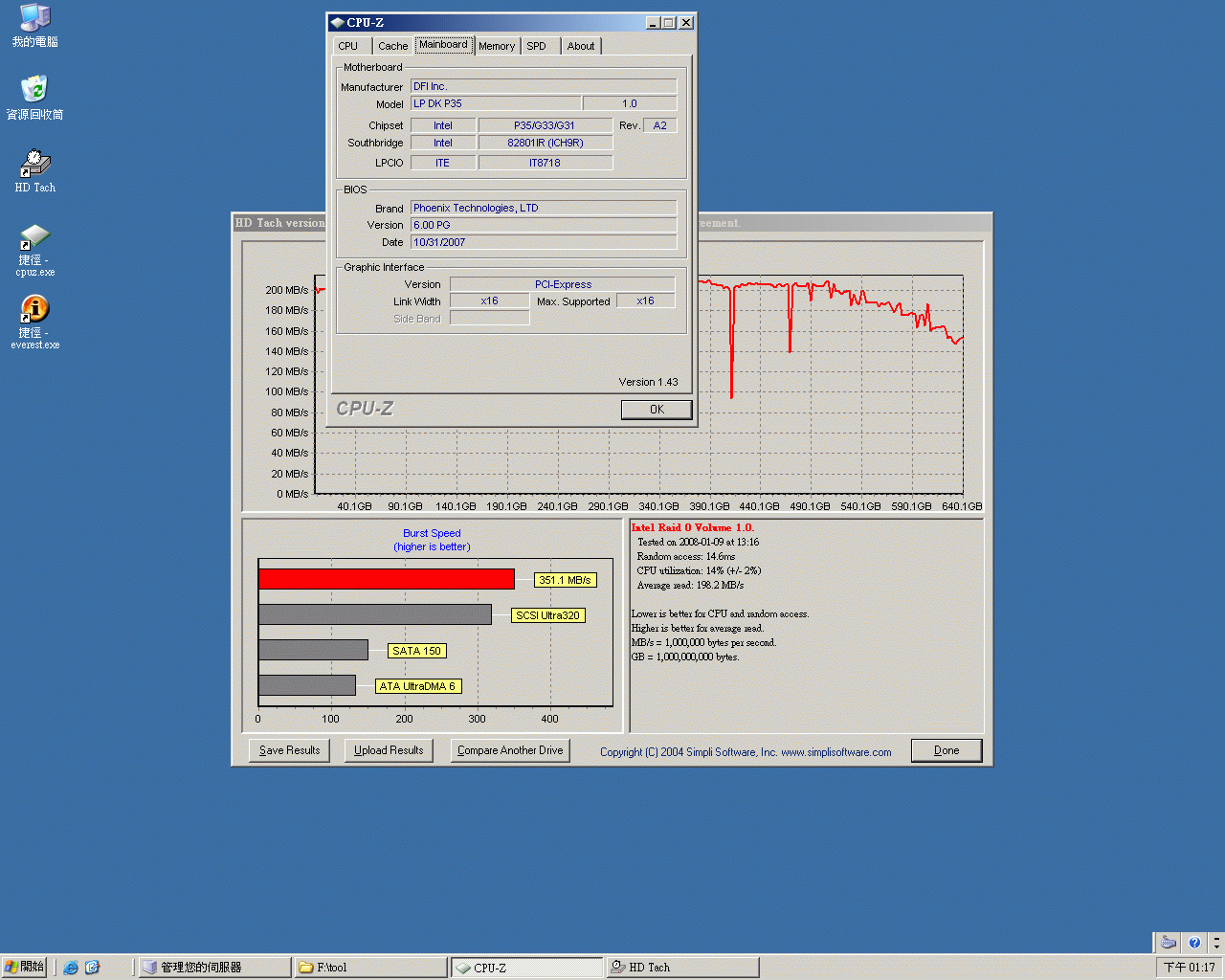This screenshot has width=1225, height=980.
Task: Launch HD Tach desktop shortcut
Action: click(34, 165)
